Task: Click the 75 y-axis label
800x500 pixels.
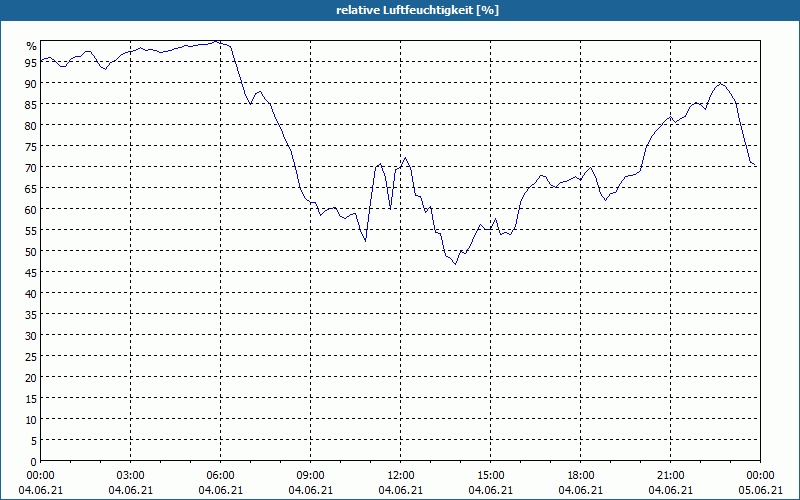Action: pyautogui.click(x=31, y=146)
